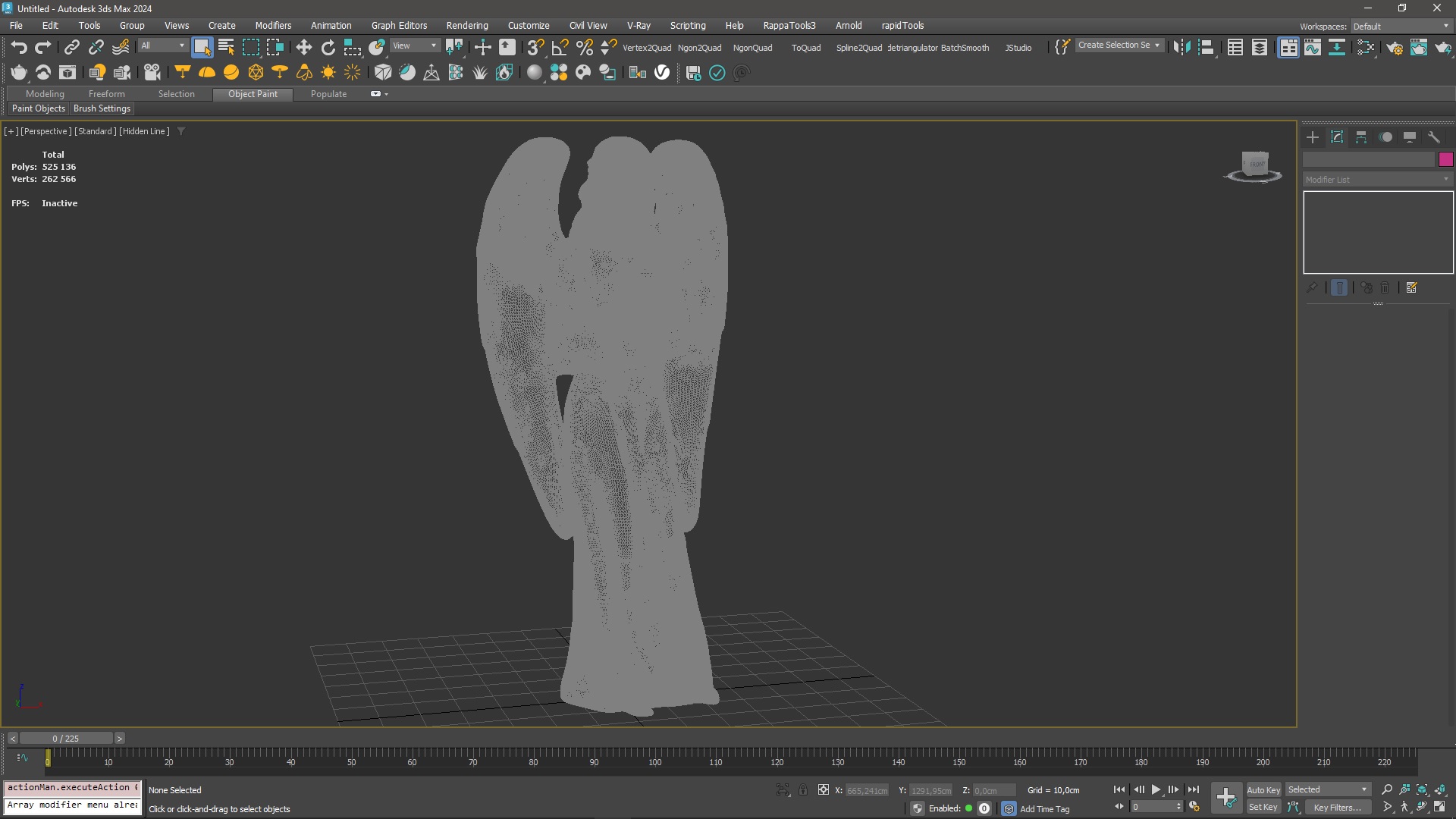Activate the Rotate tool
The height and width of the screenshot is (819, 1456).
tap(328, 47)
